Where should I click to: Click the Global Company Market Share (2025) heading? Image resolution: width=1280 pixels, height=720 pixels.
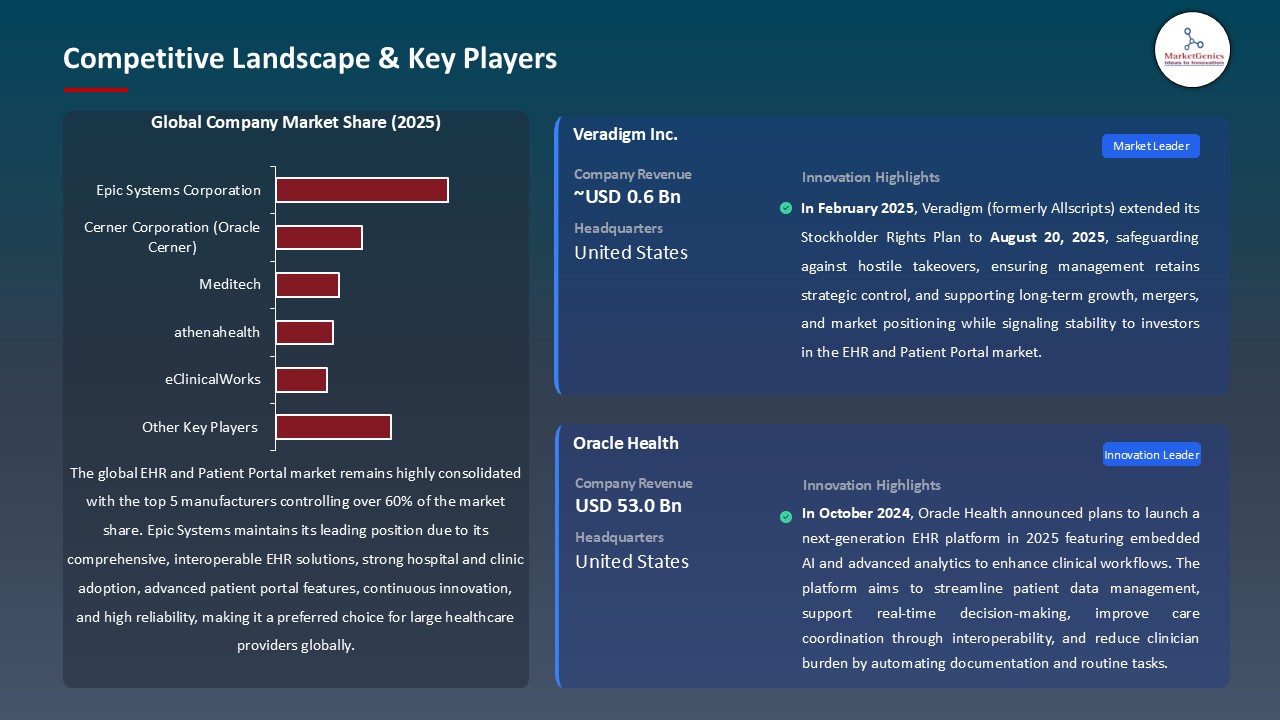pos(296,122)
